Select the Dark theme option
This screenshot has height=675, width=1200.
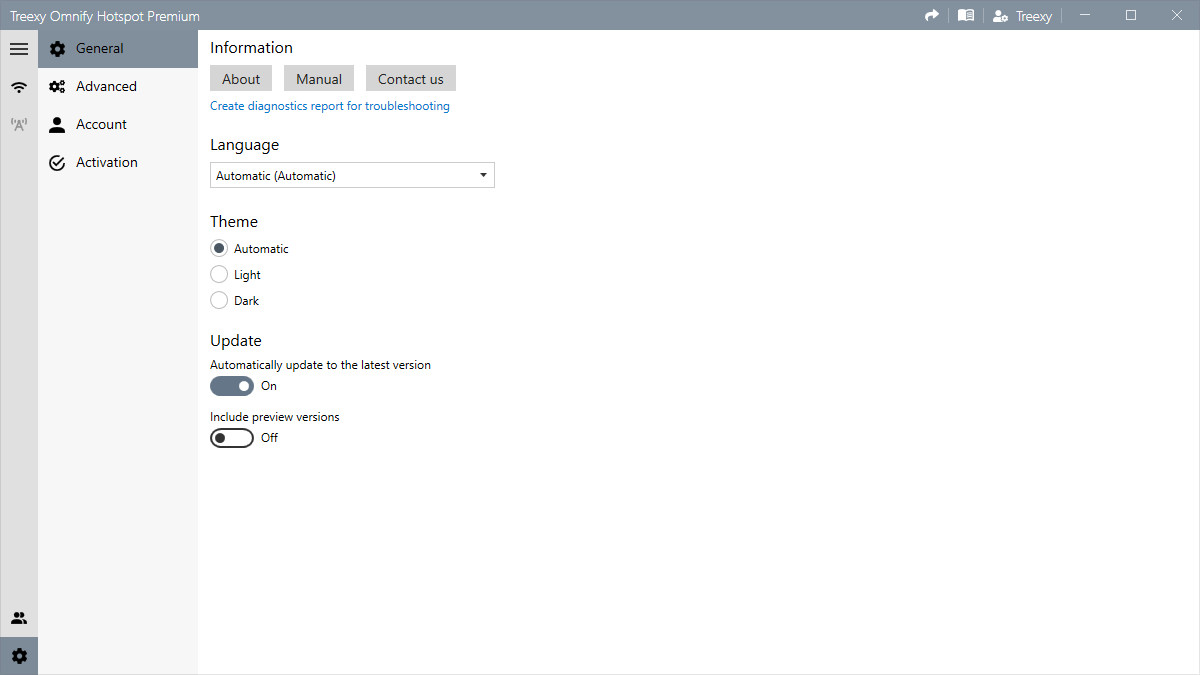(219, 300)
